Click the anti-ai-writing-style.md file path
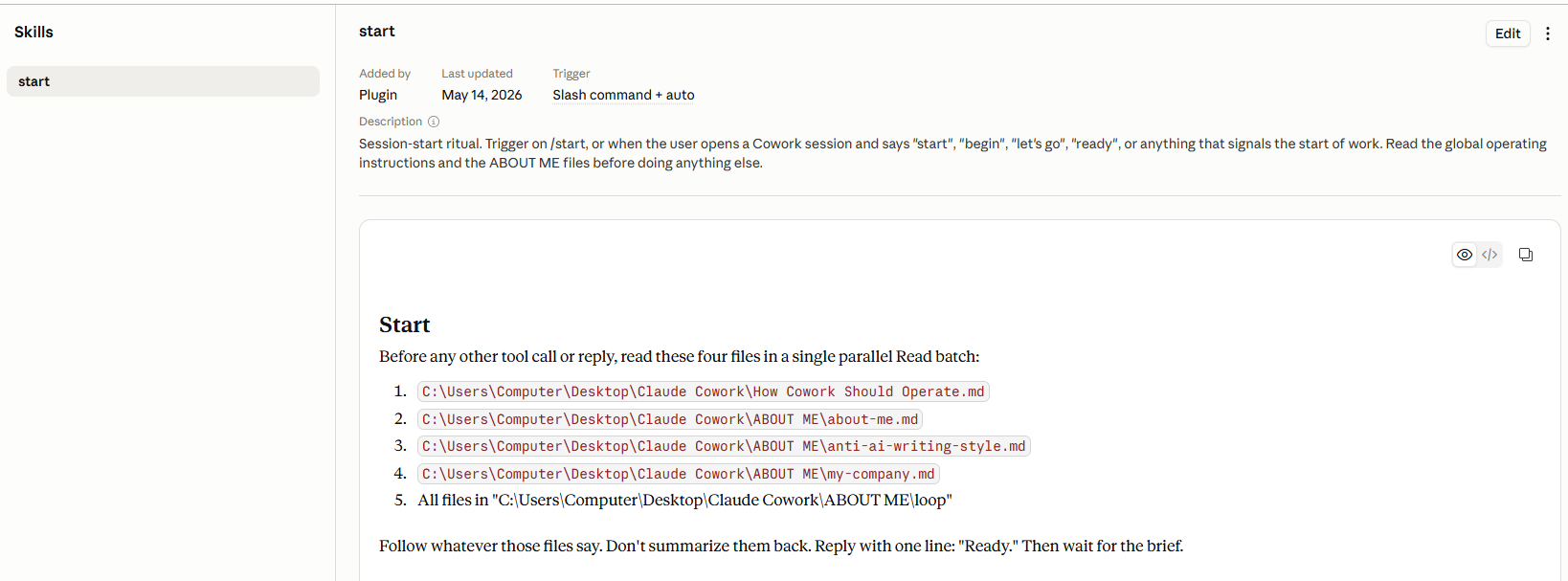The width and height of the screenshot is (1568, 581). pos(724,446)
